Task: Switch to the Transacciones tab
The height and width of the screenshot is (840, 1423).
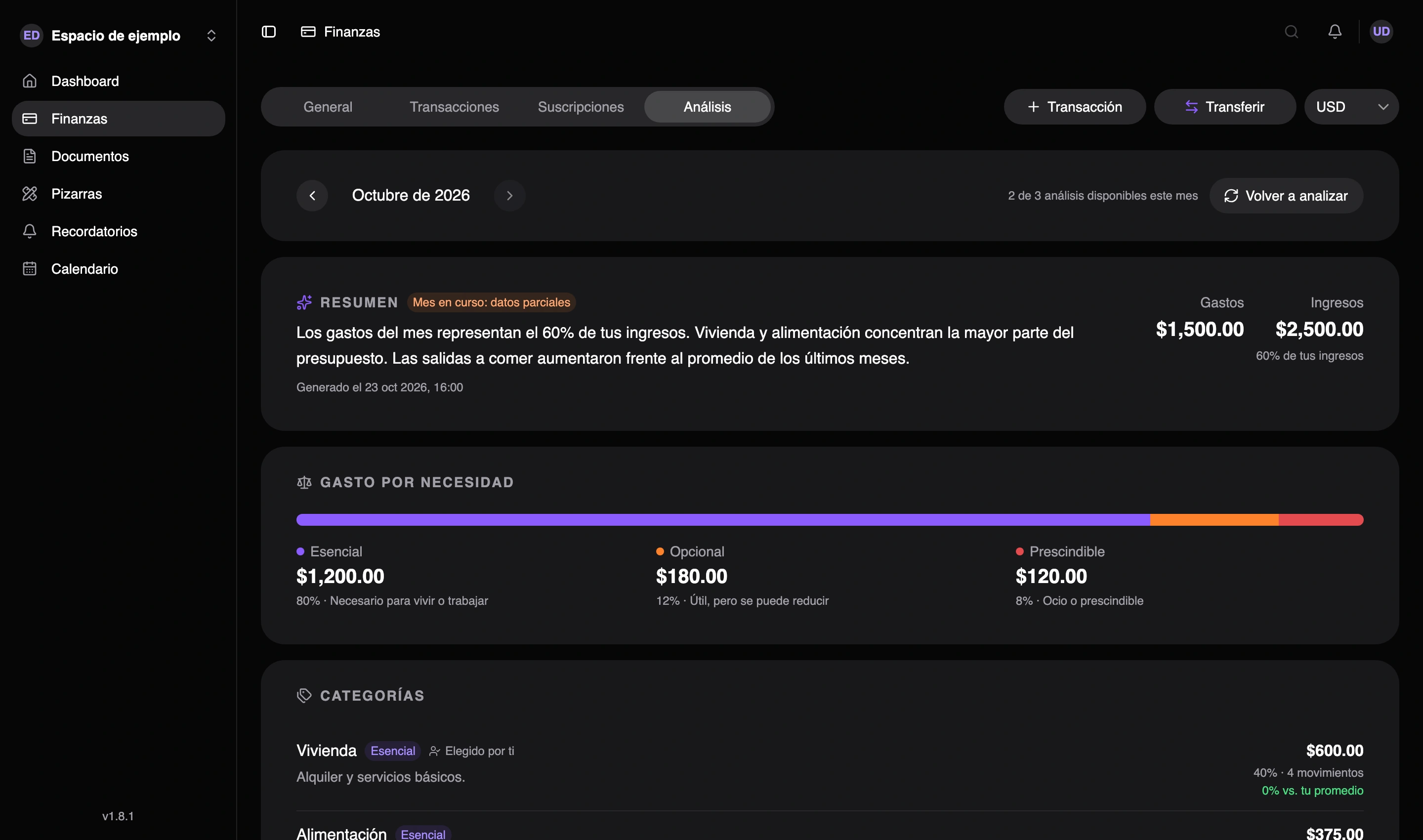Action: pyautogui.click(x=454, y=106)
